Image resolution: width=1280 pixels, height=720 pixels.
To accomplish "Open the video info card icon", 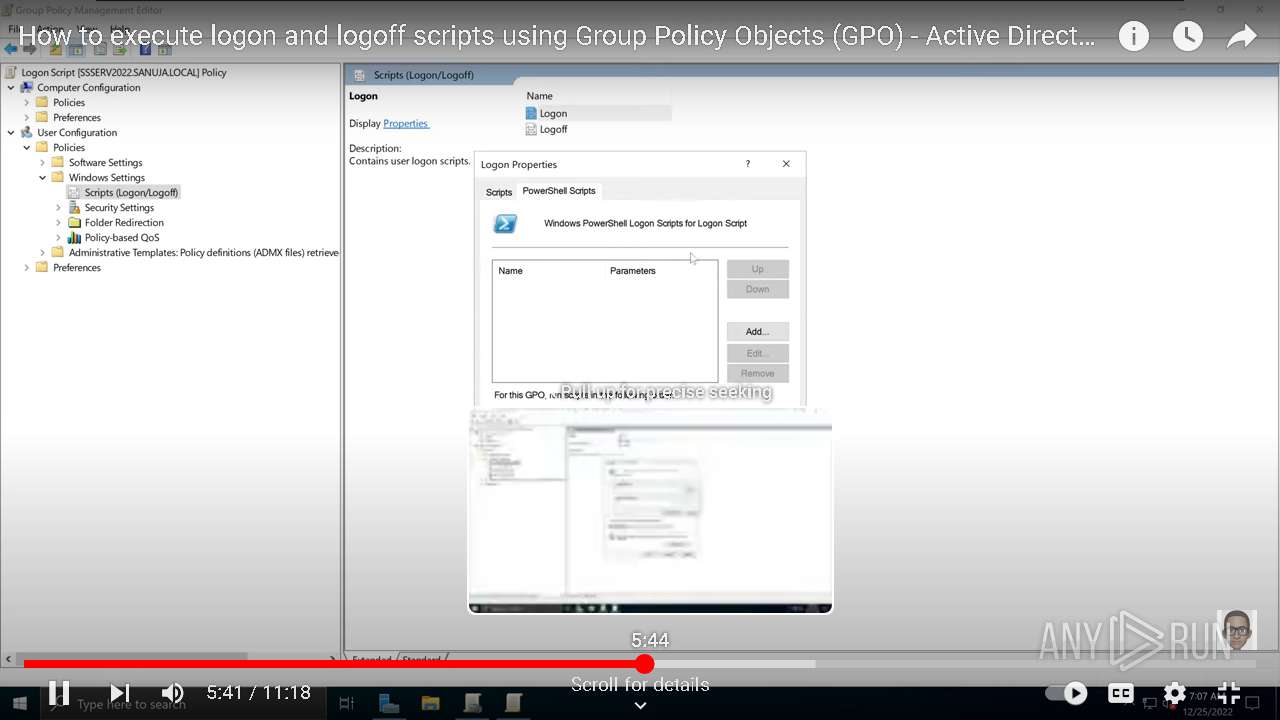I will coord(1133,37).
